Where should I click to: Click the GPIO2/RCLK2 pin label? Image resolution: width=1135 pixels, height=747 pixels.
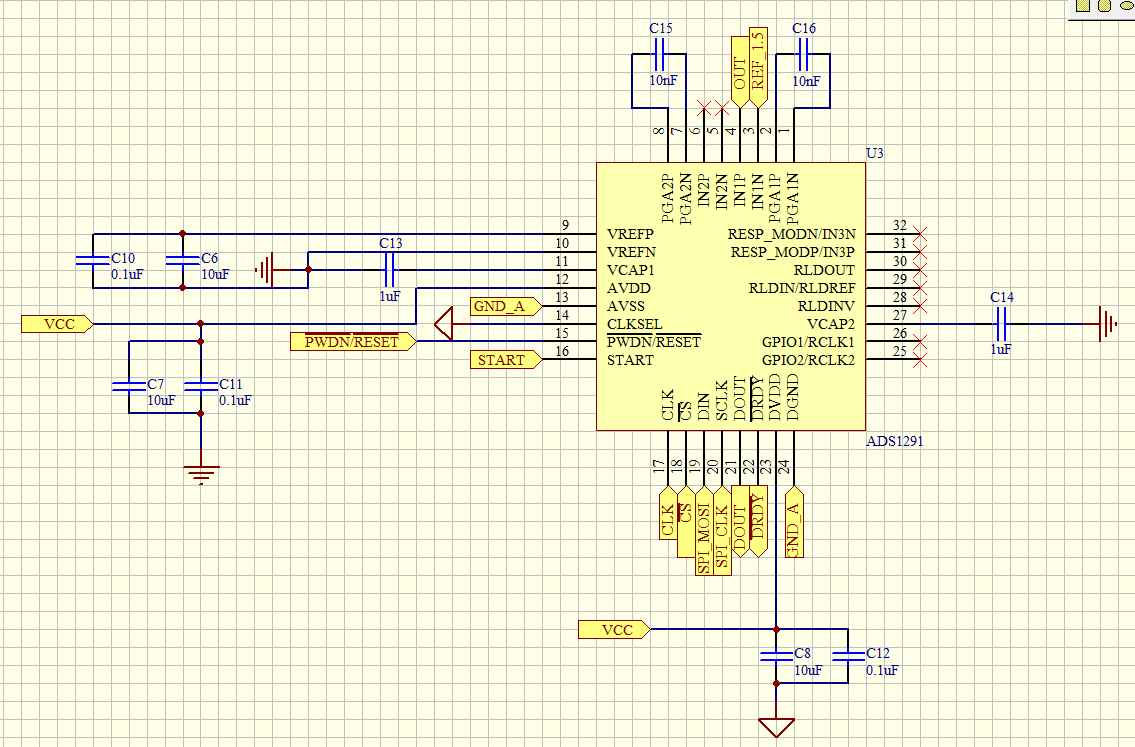click(809, 360)
